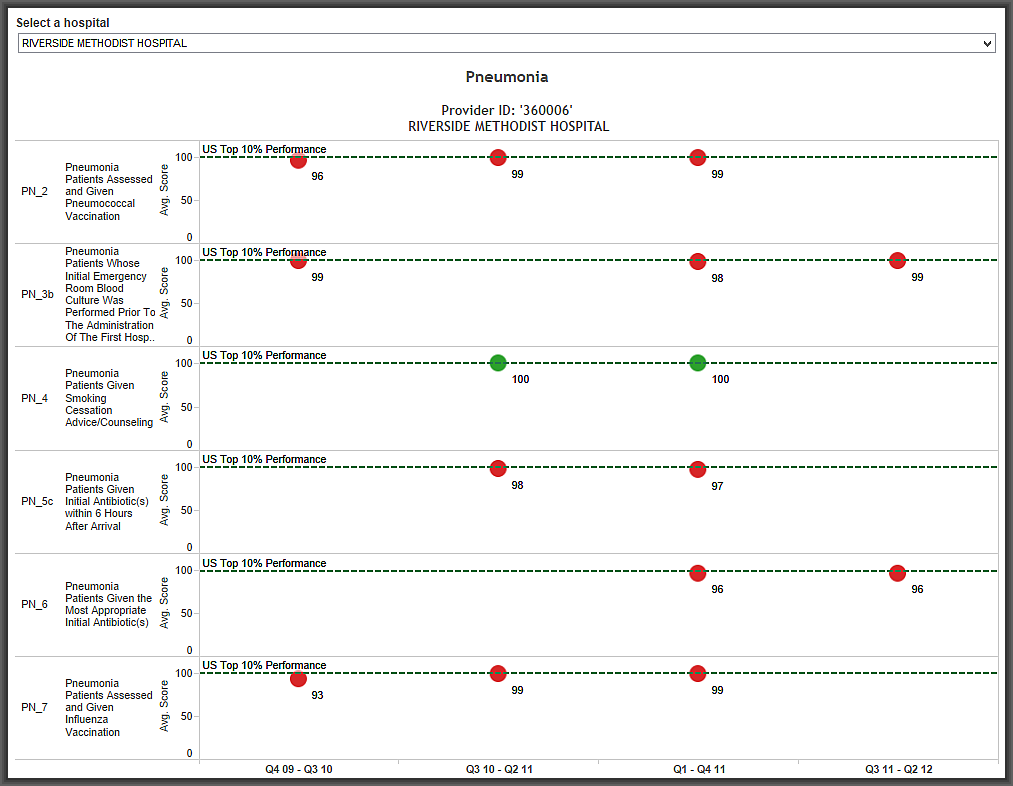
Task: Click the dropdown arrow of hospital selector
Action: point(987,43)
